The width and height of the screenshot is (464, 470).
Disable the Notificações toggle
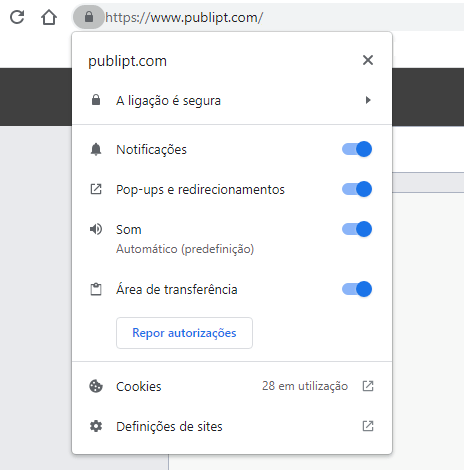point(357,149)
